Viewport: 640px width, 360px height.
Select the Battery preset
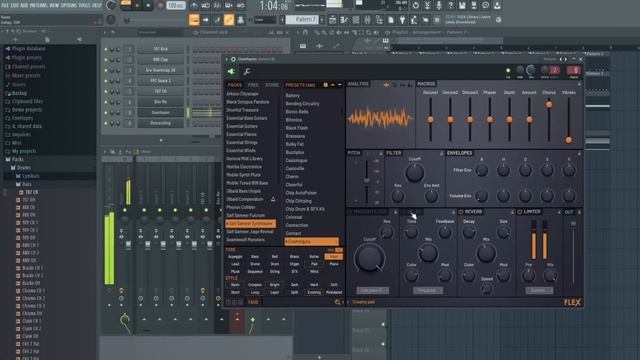[293, 96]
